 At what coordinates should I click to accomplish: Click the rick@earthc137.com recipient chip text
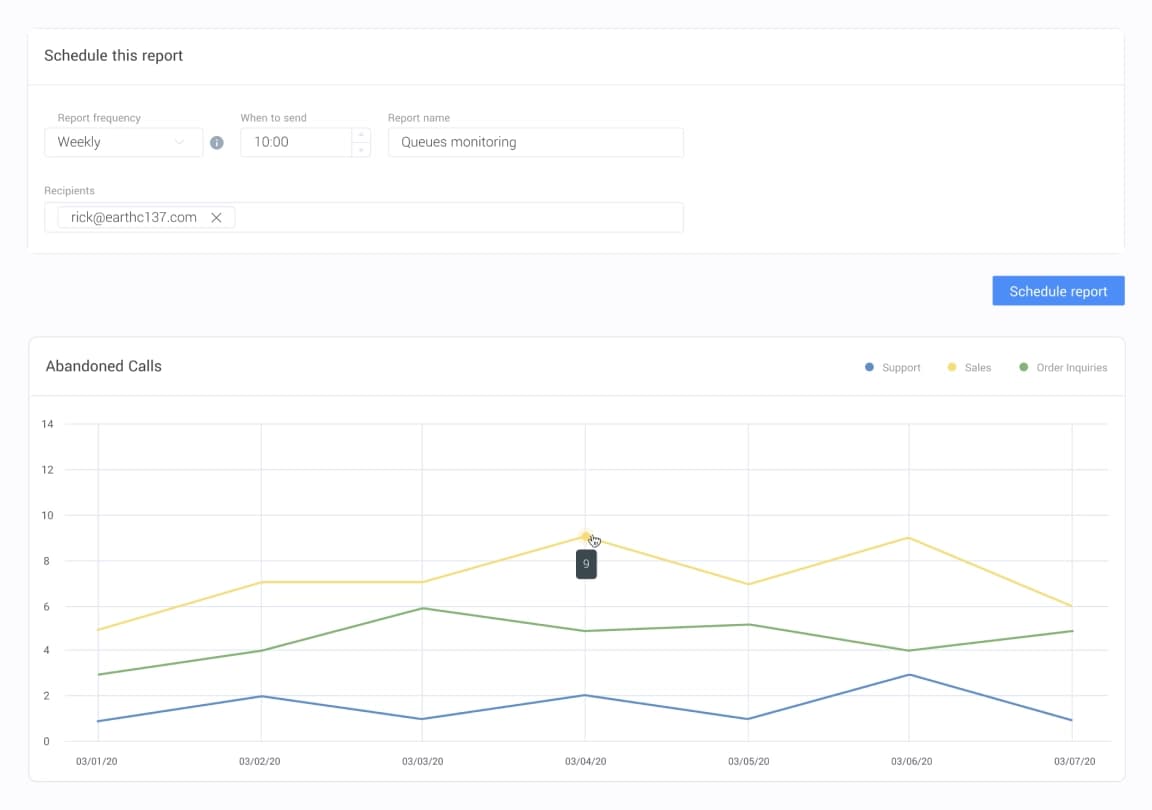[x=134, y=218]
